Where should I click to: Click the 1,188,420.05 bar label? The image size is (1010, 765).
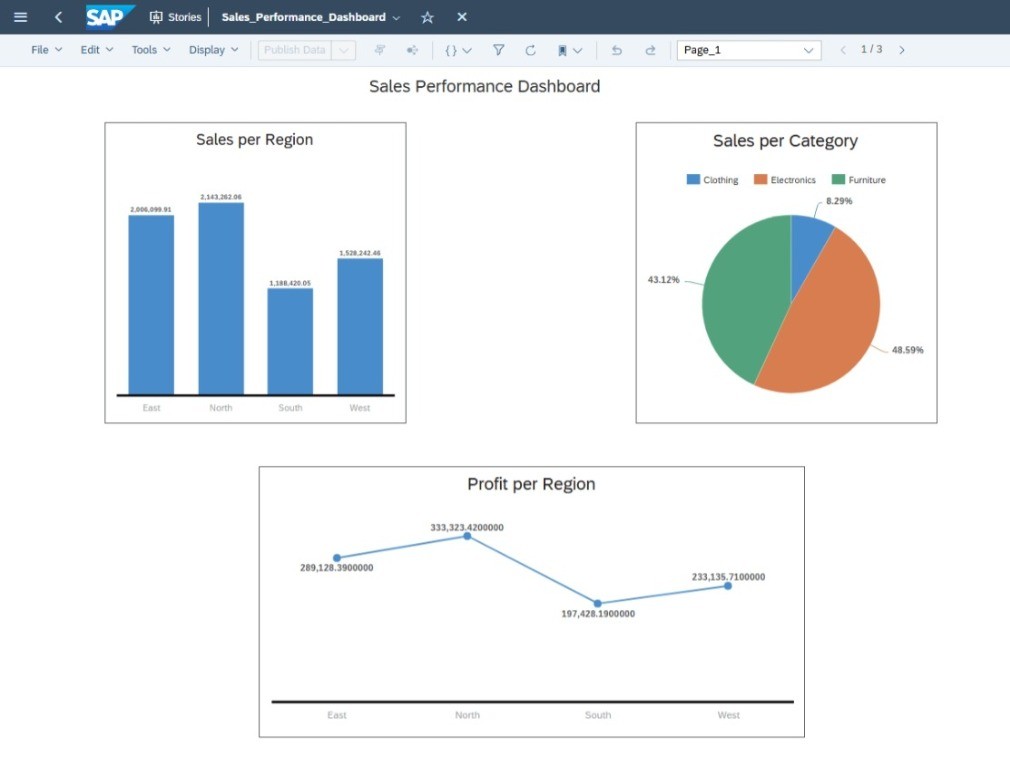coord(290,283)
